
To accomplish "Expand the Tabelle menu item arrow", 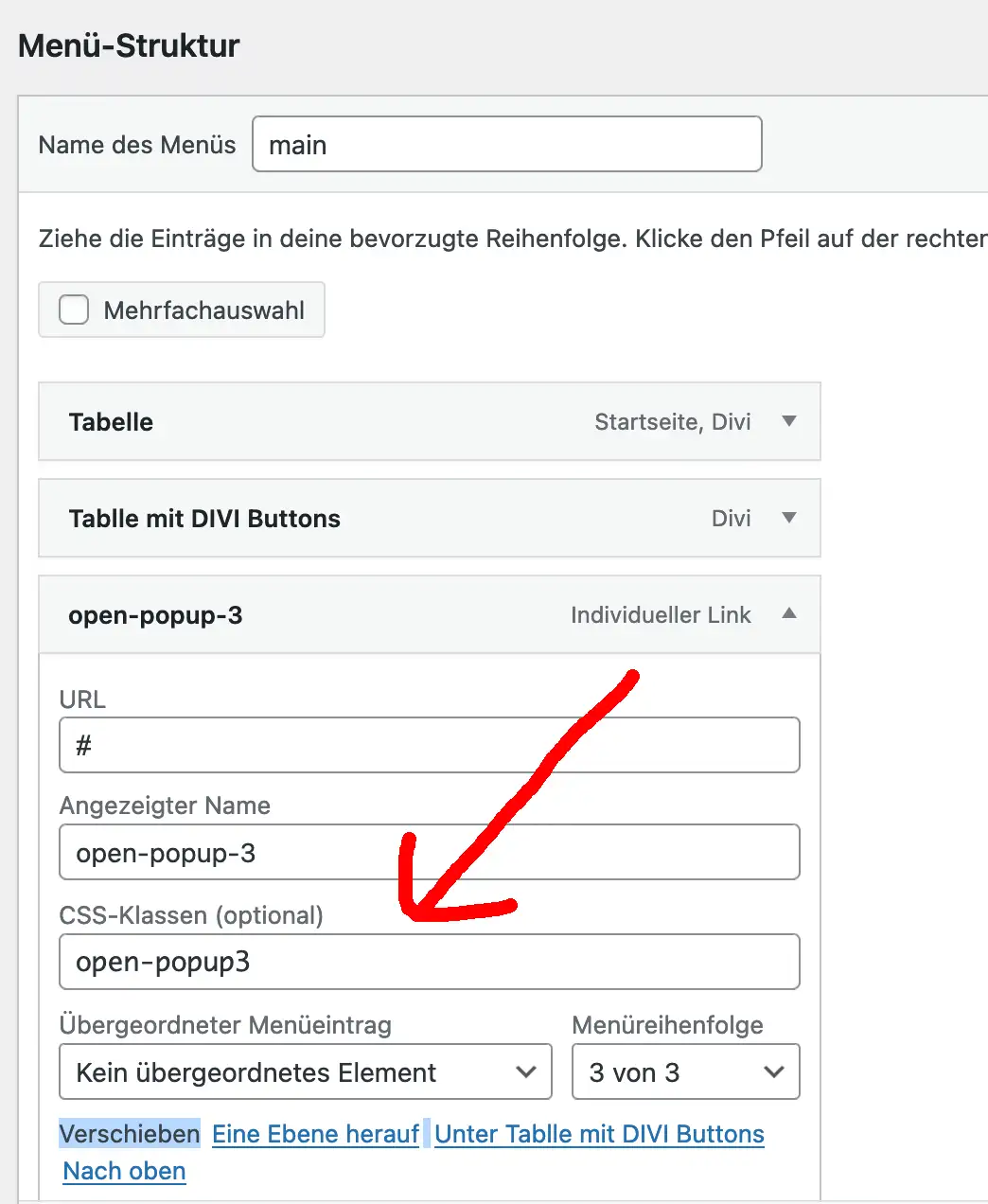I will [x=788, y=421].
